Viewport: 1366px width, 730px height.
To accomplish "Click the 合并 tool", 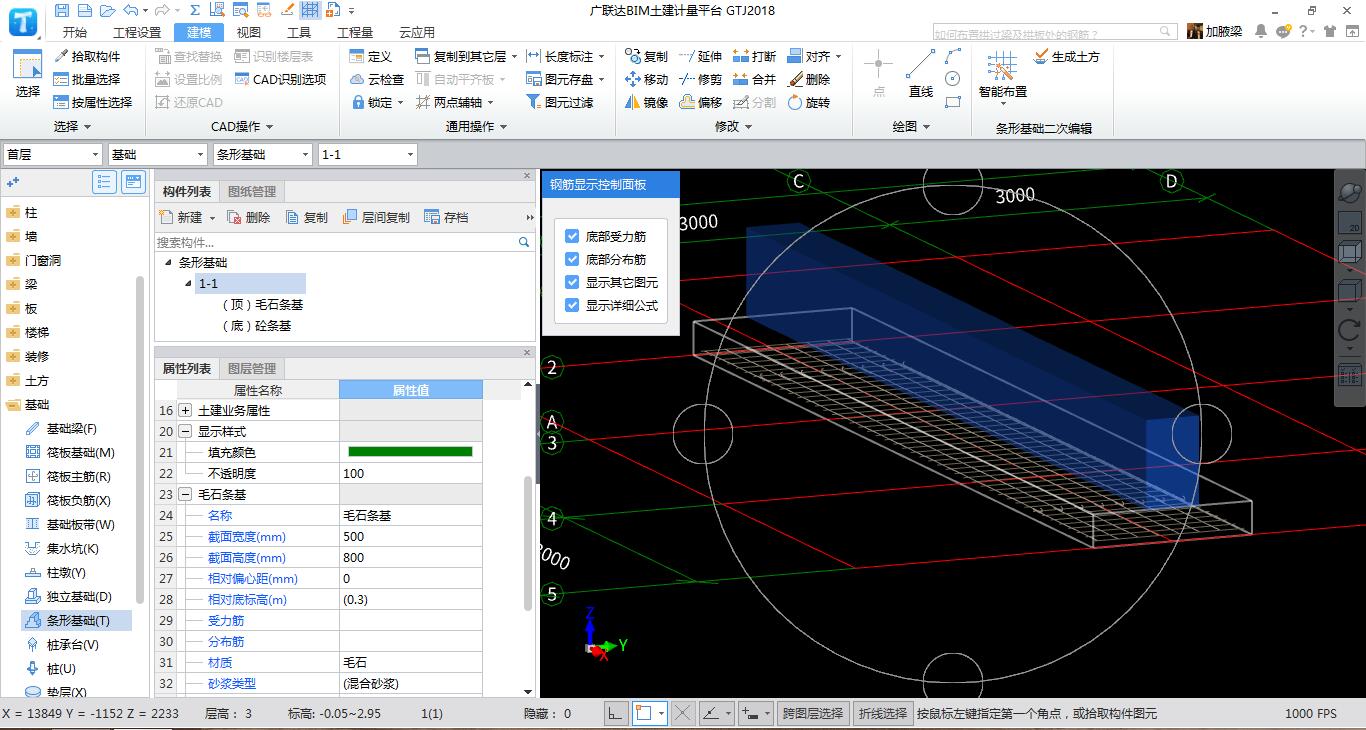I will point(754,79).
